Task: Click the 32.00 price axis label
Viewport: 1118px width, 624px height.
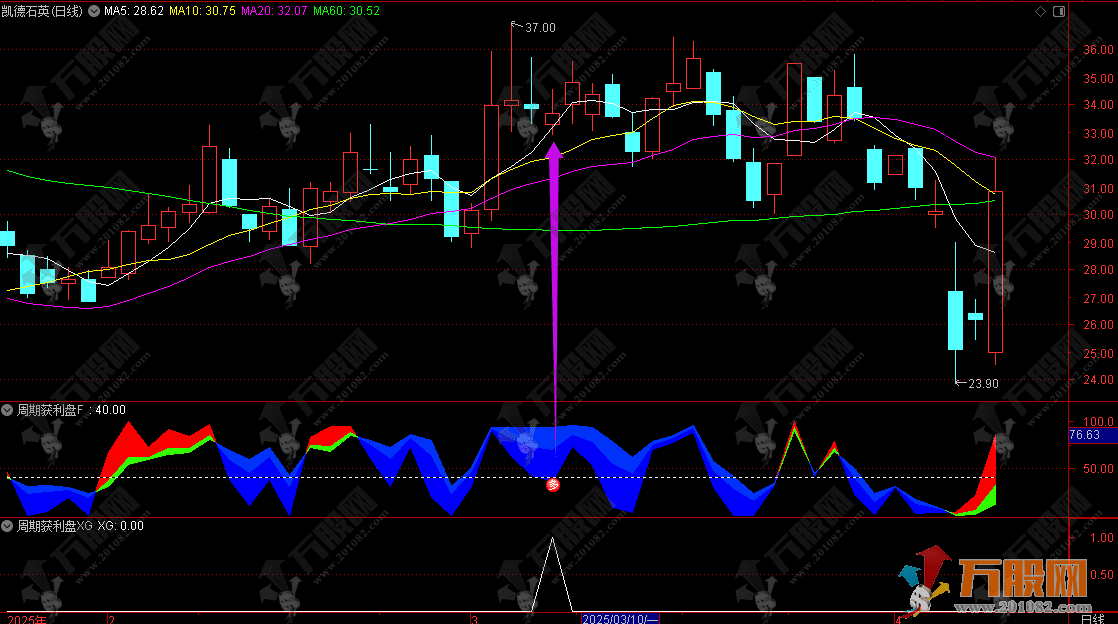Action: [x=1098, y=160]
